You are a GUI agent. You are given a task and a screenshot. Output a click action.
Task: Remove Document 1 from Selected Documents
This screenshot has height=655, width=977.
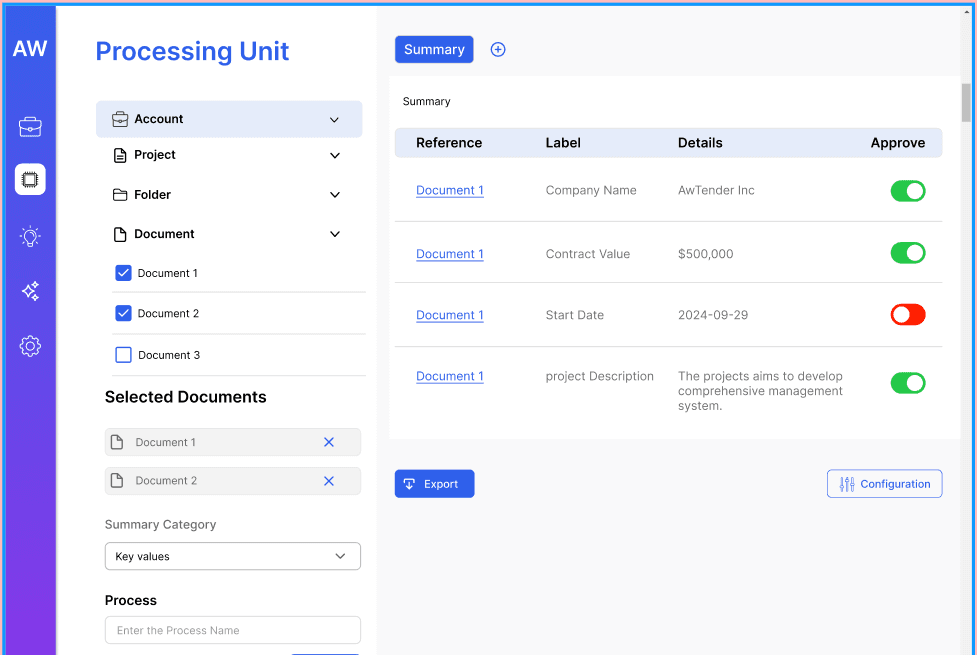(329, 442)
